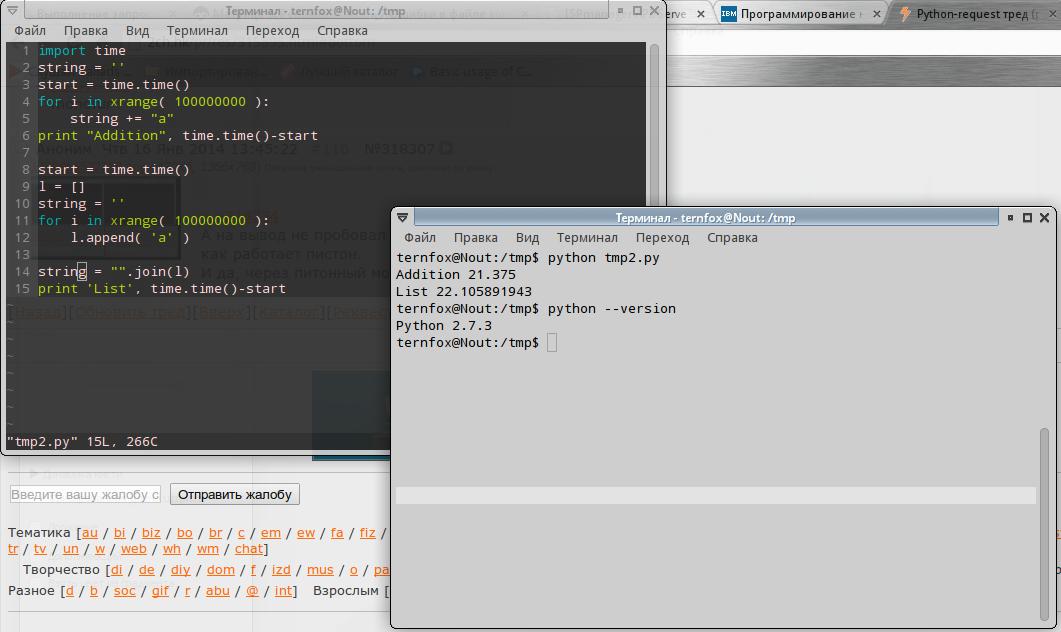Screen dimensions: 1061x632
Task: Click 'Addition 21.375' output line
Action: click(455, 275)
